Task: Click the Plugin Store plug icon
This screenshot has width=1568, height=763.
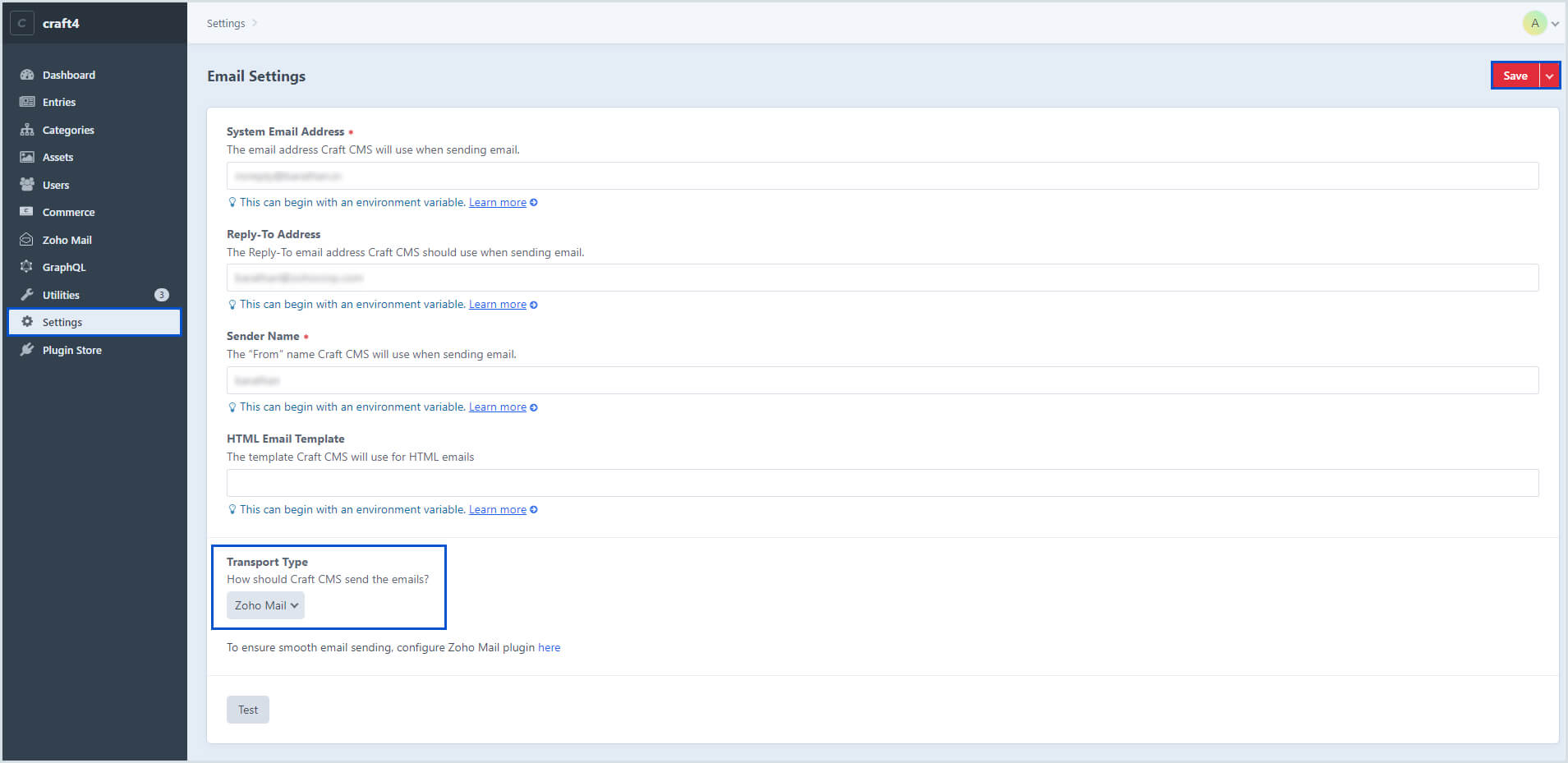Action: [x=27, y=350]
